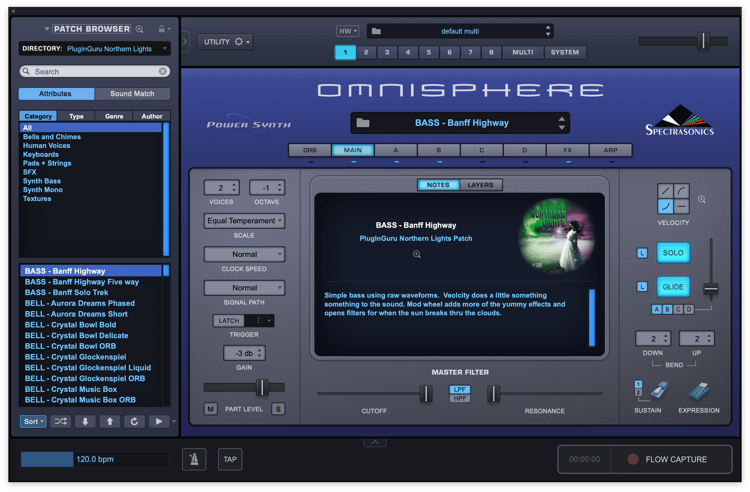Toggle the LATCH trigger button

click(x=229, y=320)
